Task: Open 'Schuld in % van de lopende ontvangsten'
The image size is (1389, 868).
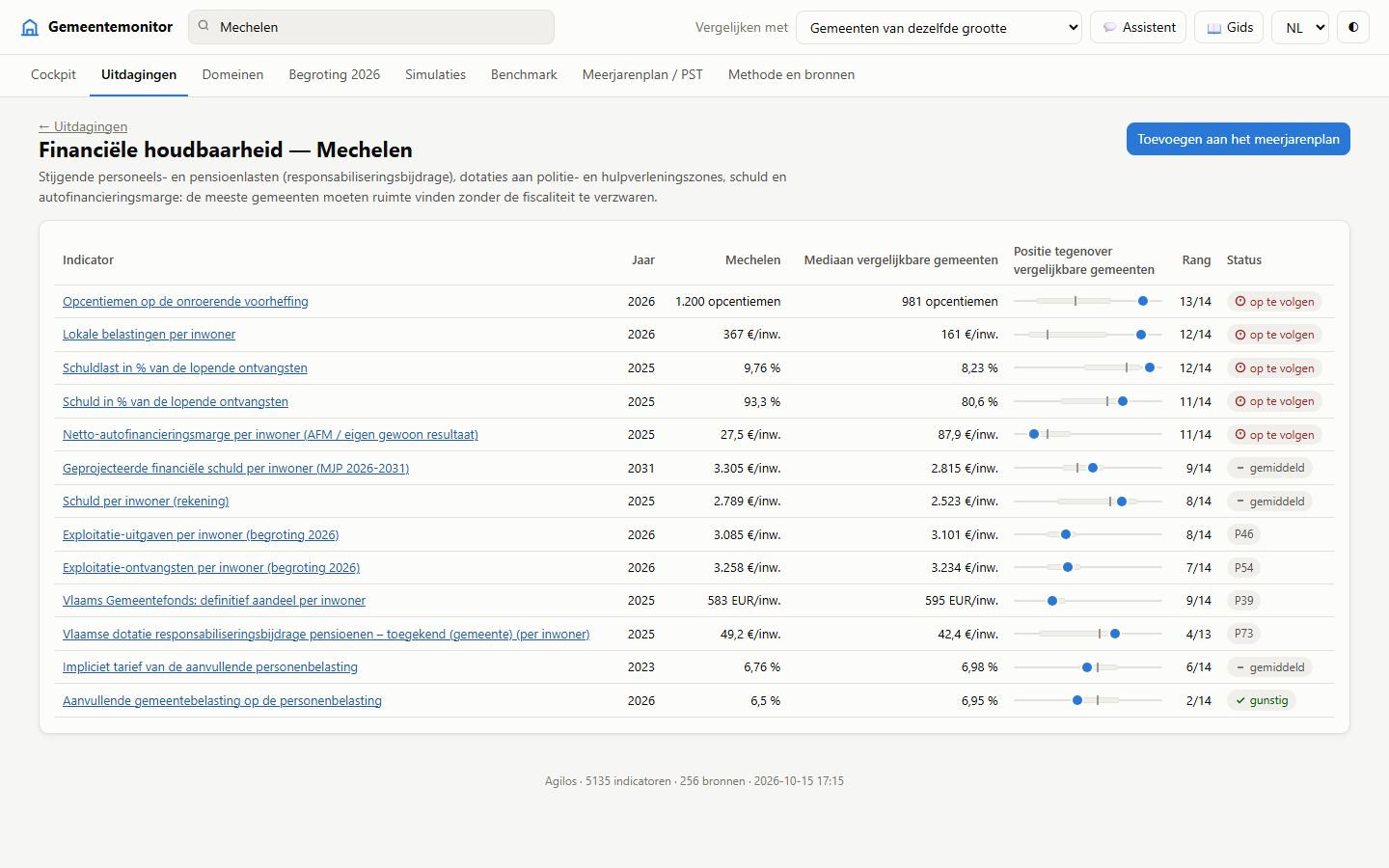Action: 176,401
